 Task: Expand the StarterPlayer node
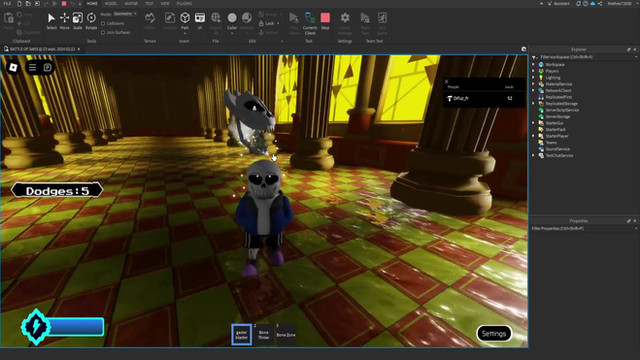[x=533, y=136]
